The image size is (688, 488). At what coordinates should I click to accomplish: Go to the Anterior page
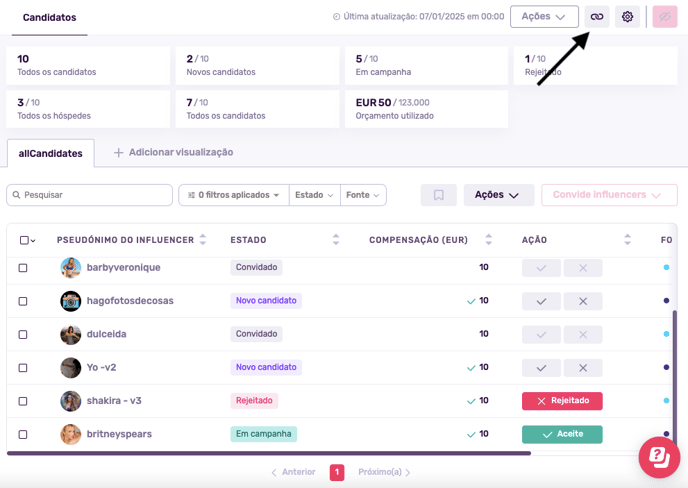(x=293, y=472)
